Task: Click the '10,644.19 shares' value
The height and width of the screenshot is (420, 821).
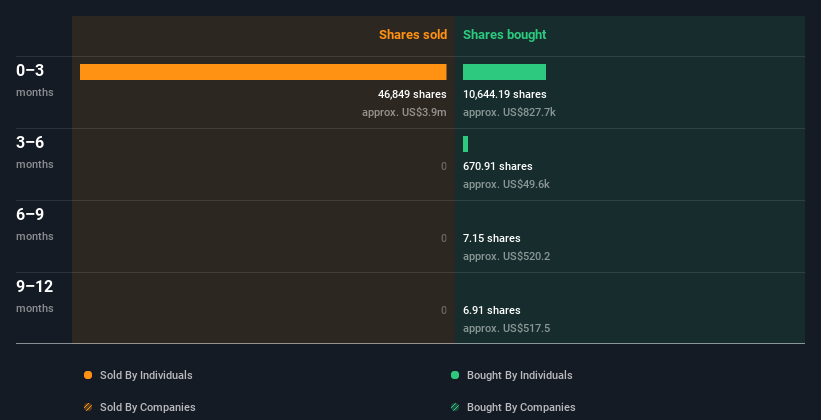Action: pos(505,94)
